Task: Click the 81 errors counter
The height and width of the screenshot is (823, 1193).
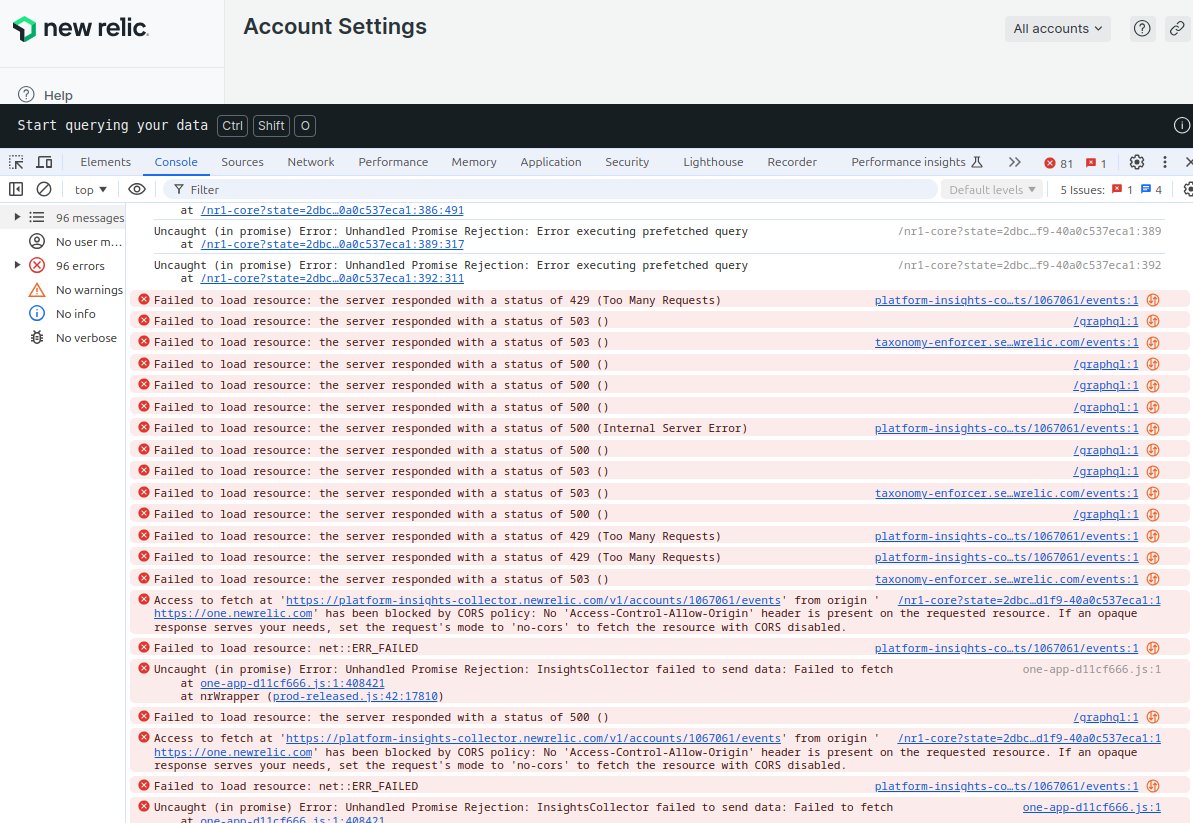Action: point(1058,163)
